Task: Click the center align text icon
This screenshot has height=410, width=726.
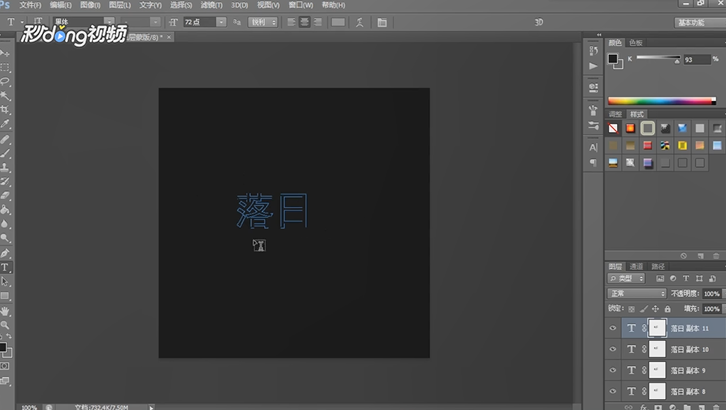Action: click(x=304, y=22)
